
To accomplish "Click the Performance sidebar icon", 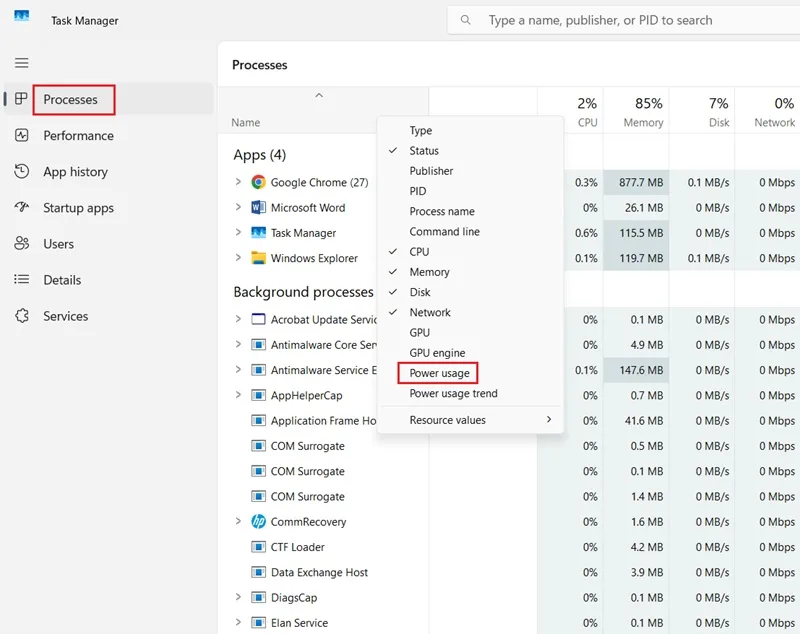I will point(21,135).
